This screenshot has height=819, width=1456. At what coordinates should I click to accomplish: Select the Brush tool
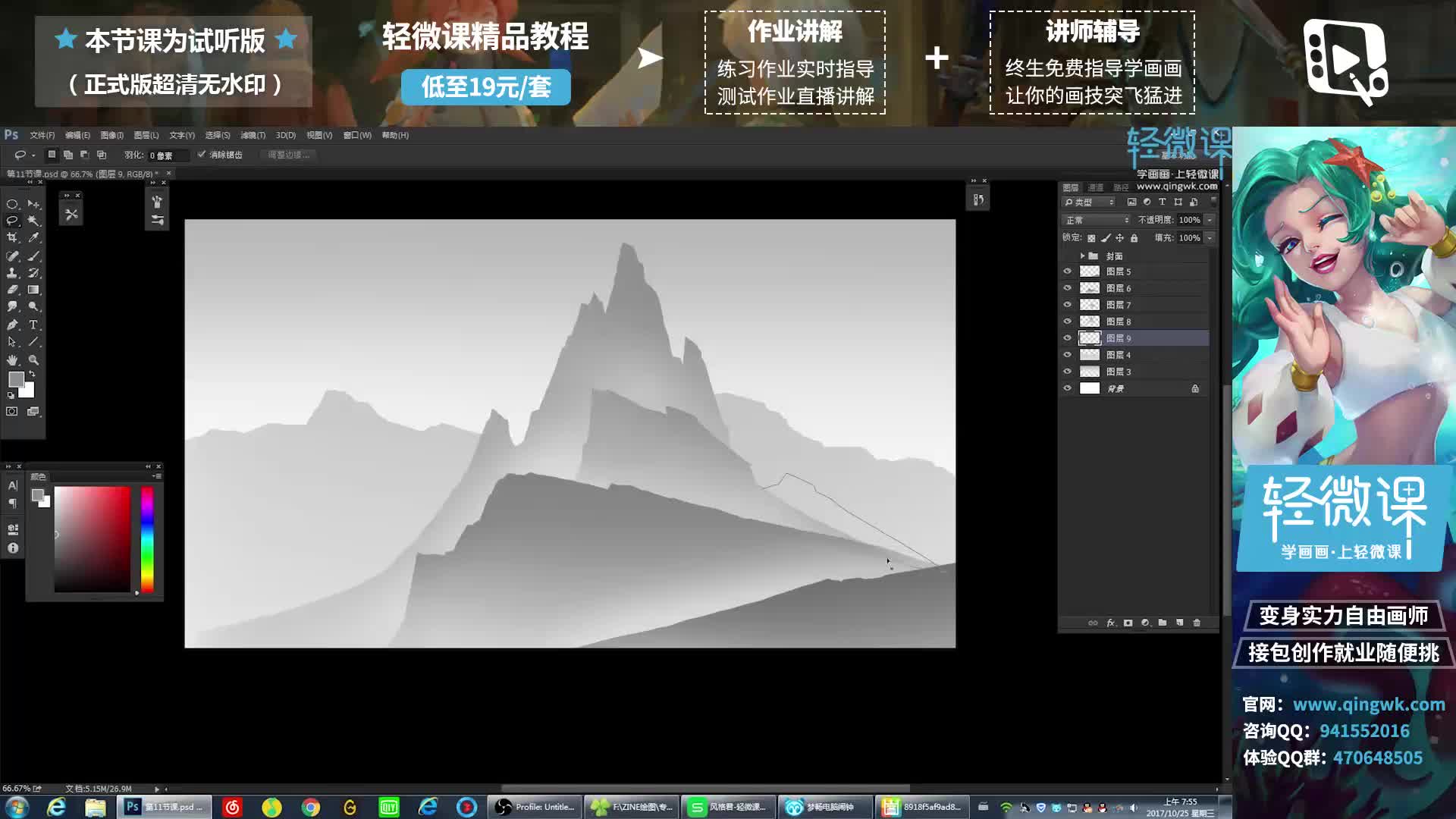pos(33,256)
